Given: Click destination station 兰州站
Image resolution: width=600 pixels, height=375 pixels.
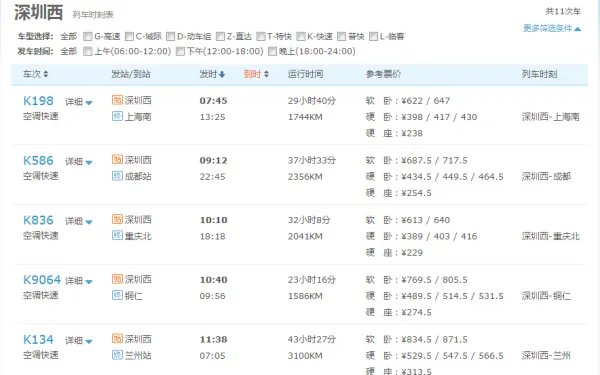Looking at the screenshot, I should 138,355.
